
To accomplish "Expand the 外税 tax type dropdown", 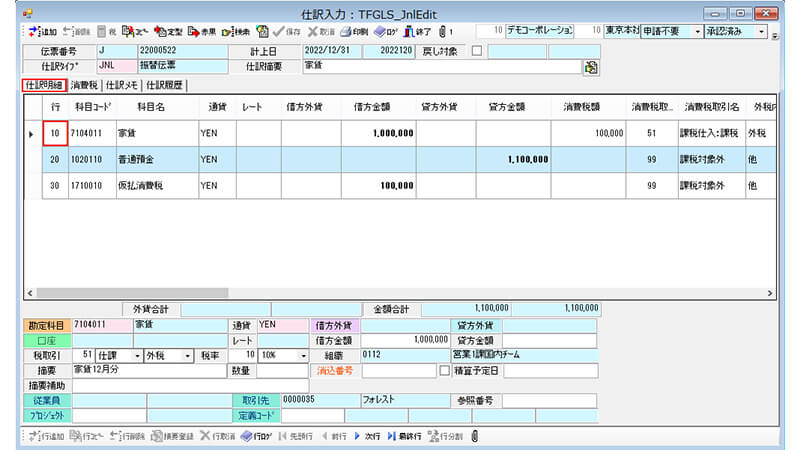I will tap(188, 354).
